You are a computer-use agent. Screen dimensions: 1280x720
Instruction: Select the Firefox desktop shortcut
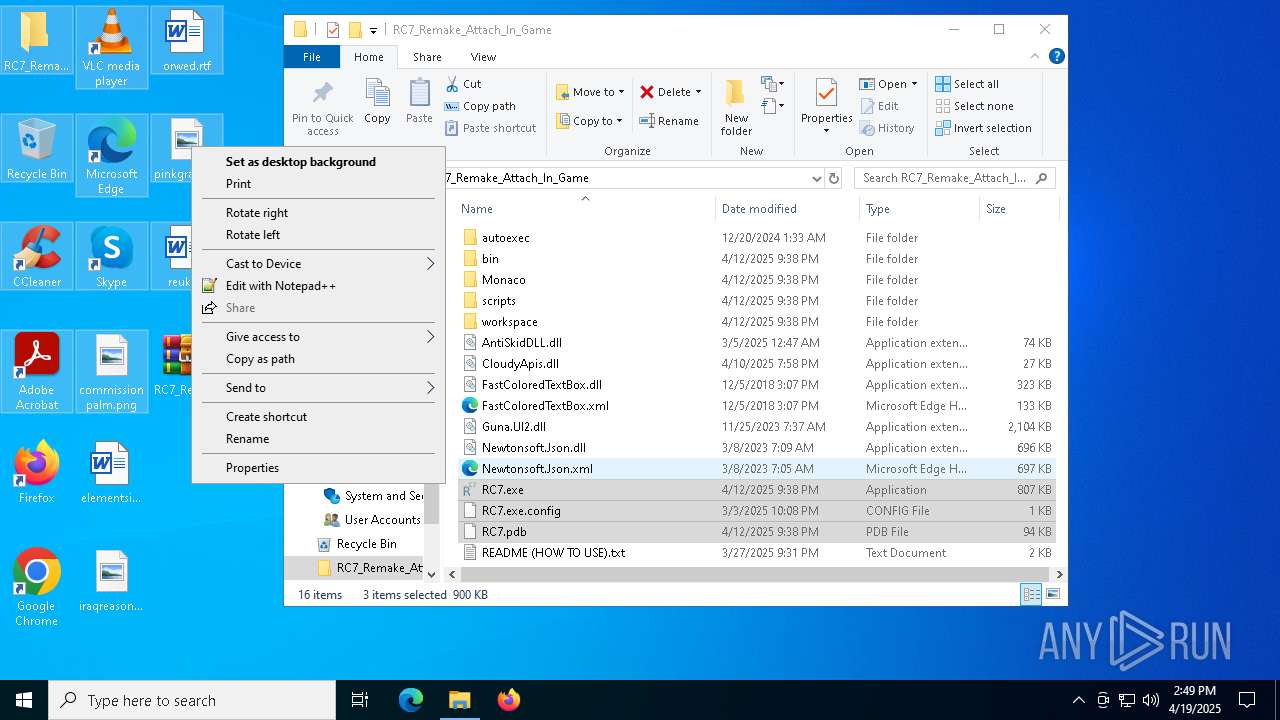coord(37,472)
